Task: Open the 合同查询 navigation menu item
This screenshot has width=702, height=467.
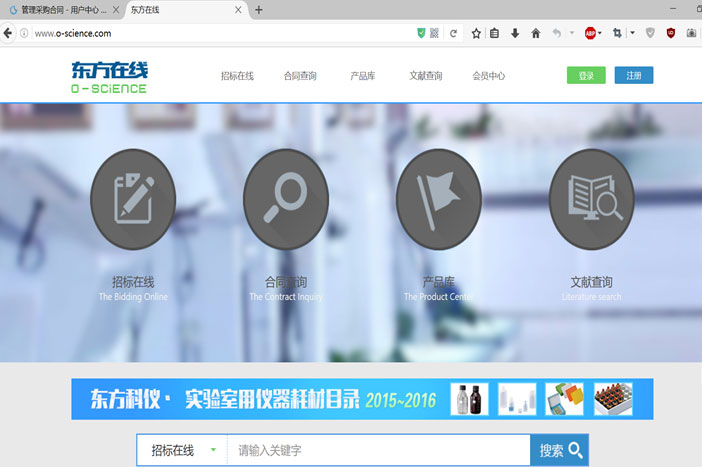Action: pyautogui.click(x=300, y=76)
